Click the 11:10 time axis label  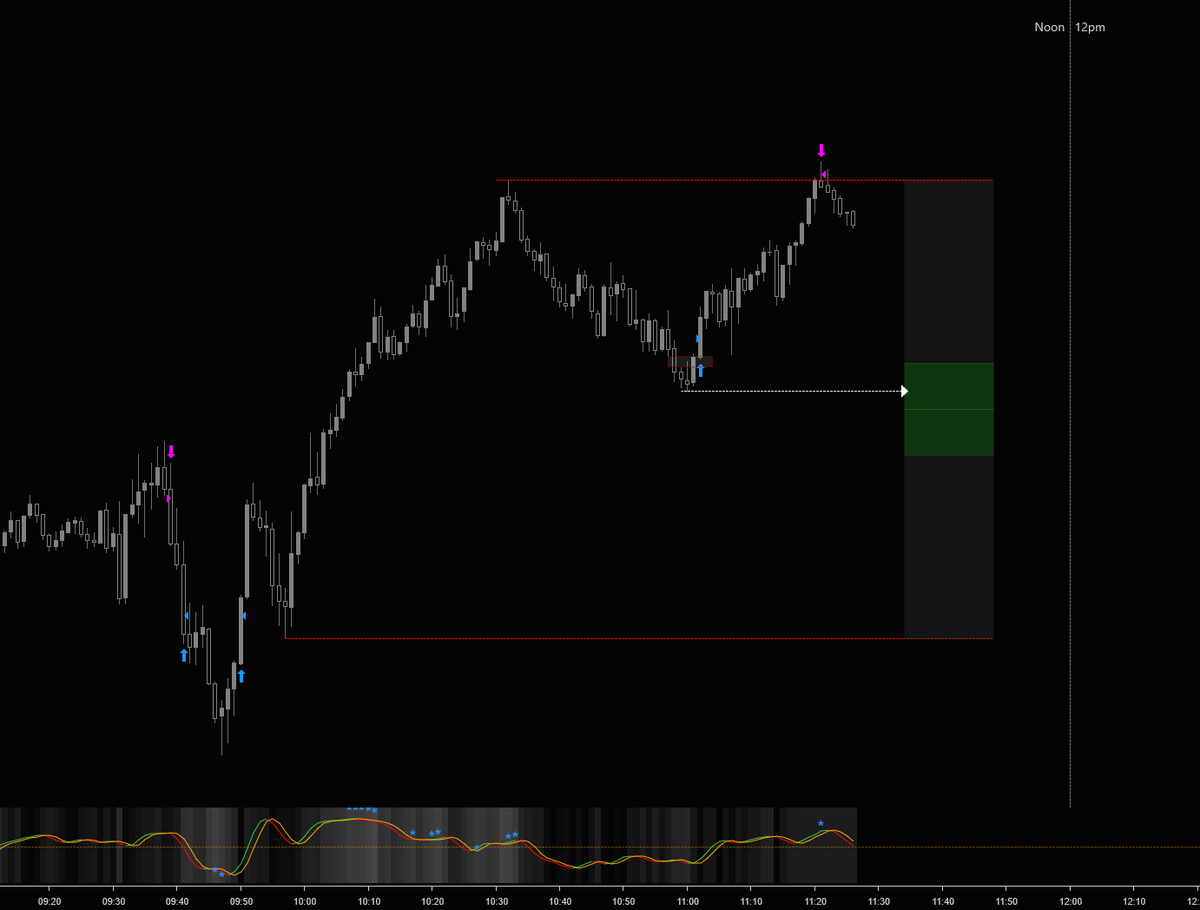(x=751, y=900)
